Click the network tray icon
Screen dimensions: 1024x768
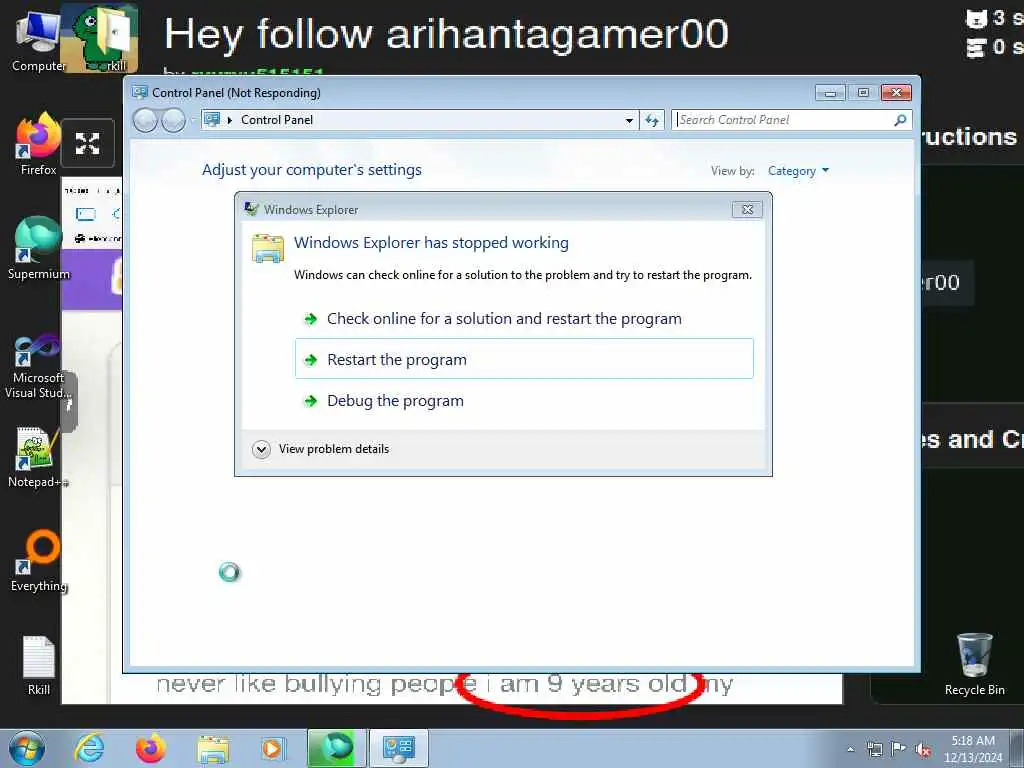[x=874, y=749]
